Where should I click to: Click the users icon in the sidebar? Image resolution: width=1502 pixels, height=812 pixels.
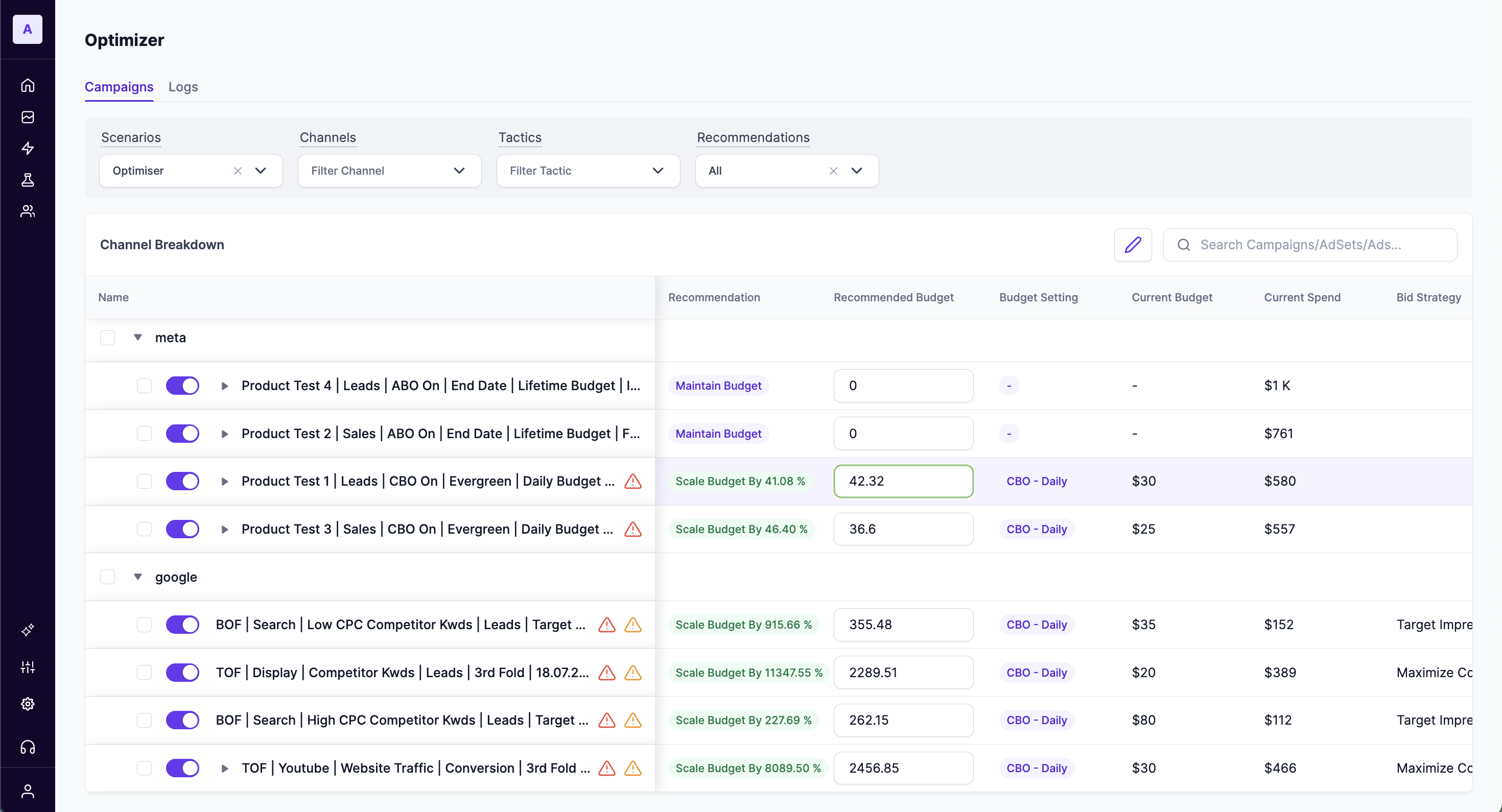(28, 211)
